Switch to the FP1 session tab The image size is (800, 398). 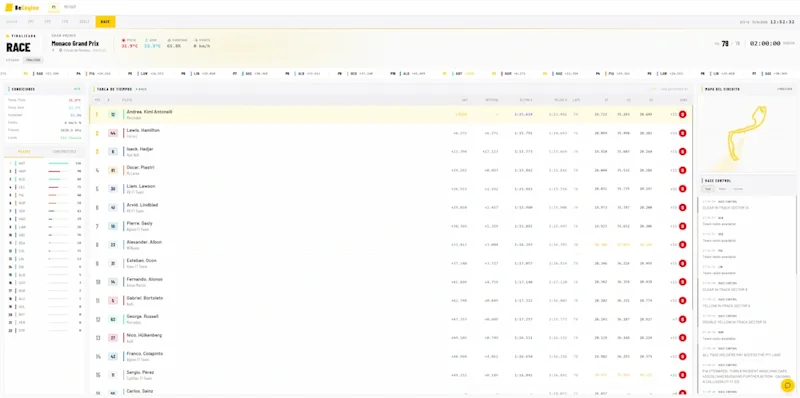[x=31, y=21]
